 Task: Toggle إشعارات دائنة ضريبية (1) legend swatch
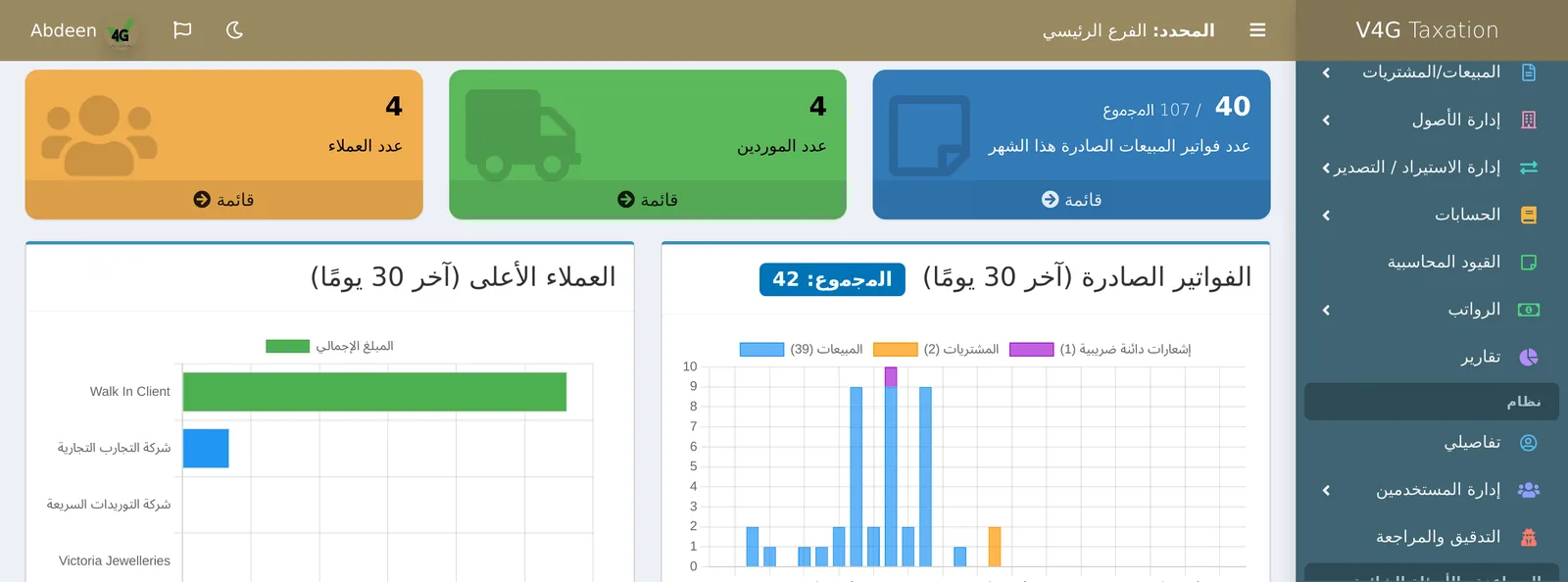pos(1031,350)
